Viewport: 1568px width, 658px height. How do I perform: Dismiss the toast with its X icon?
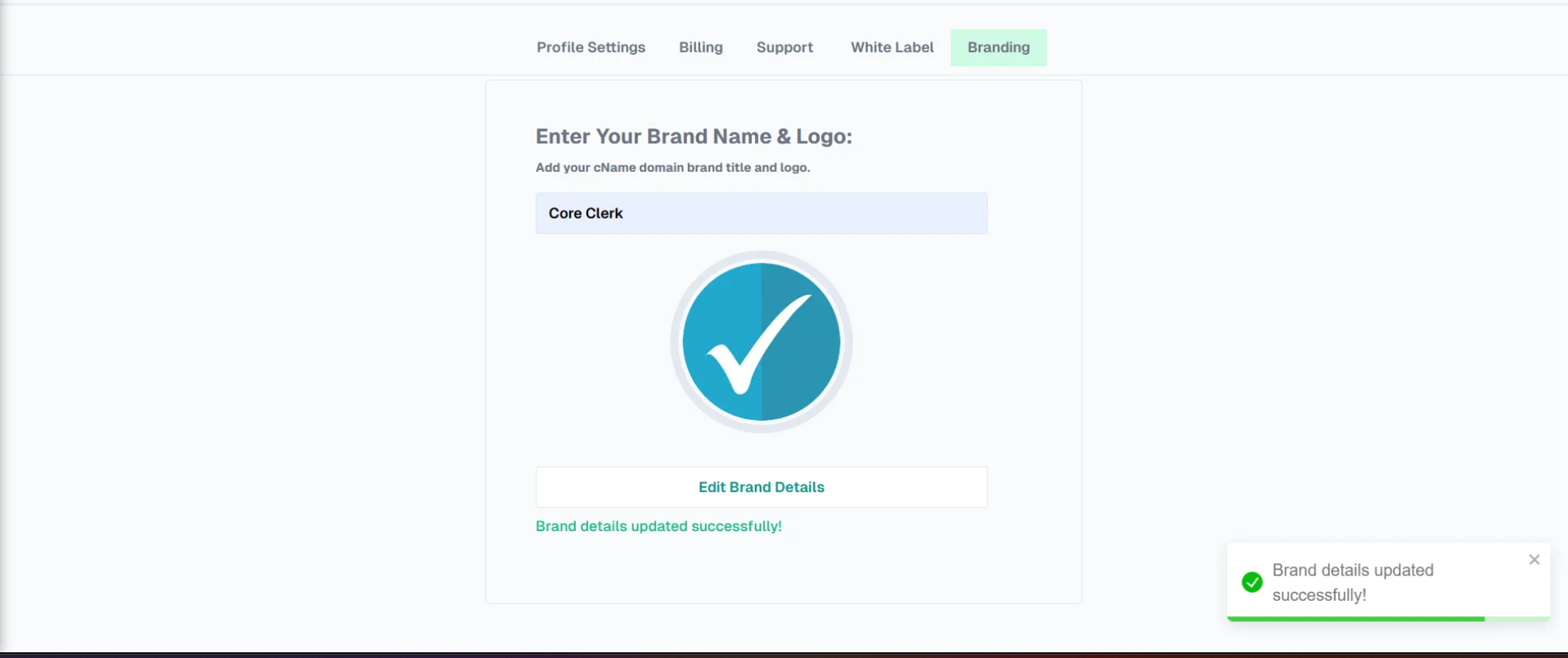[x=1534, y=560]
